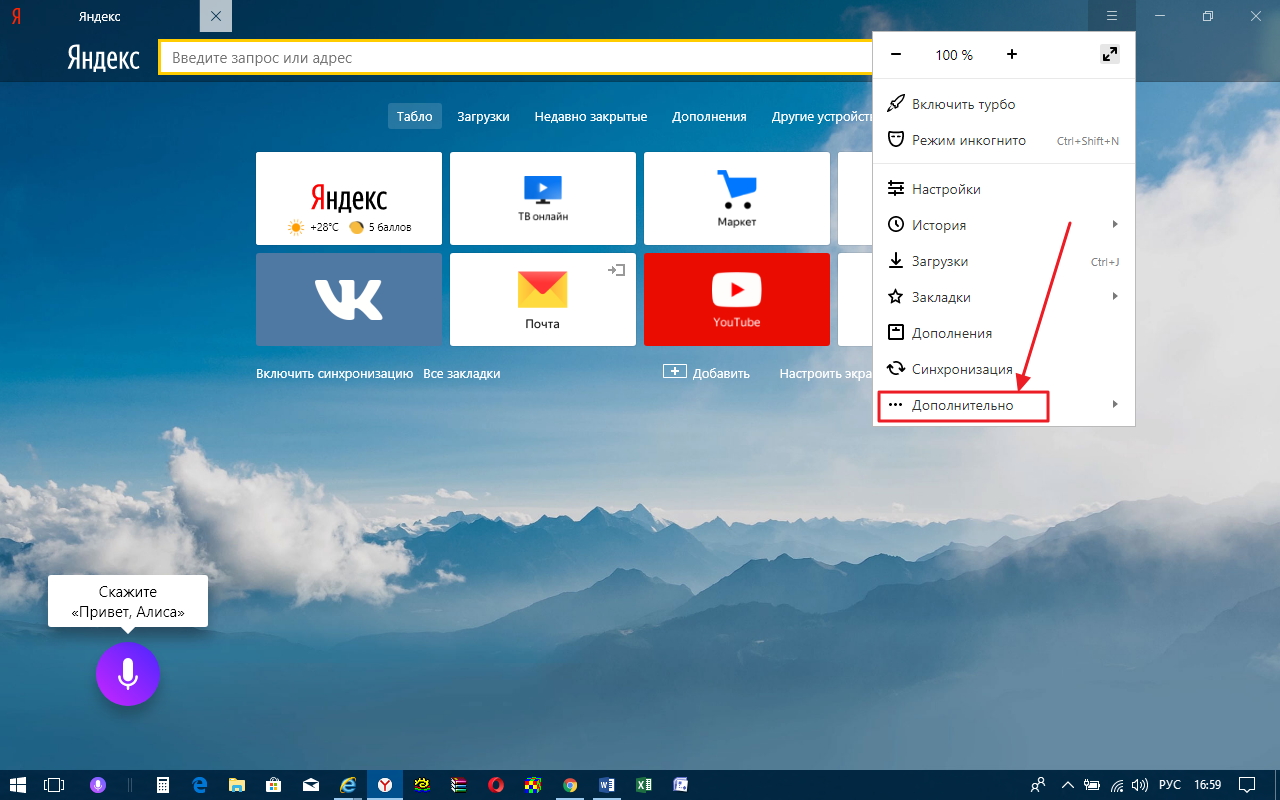Launch Microsoft Edge from taskbar

pyautogui.click(x=199, y=785)
